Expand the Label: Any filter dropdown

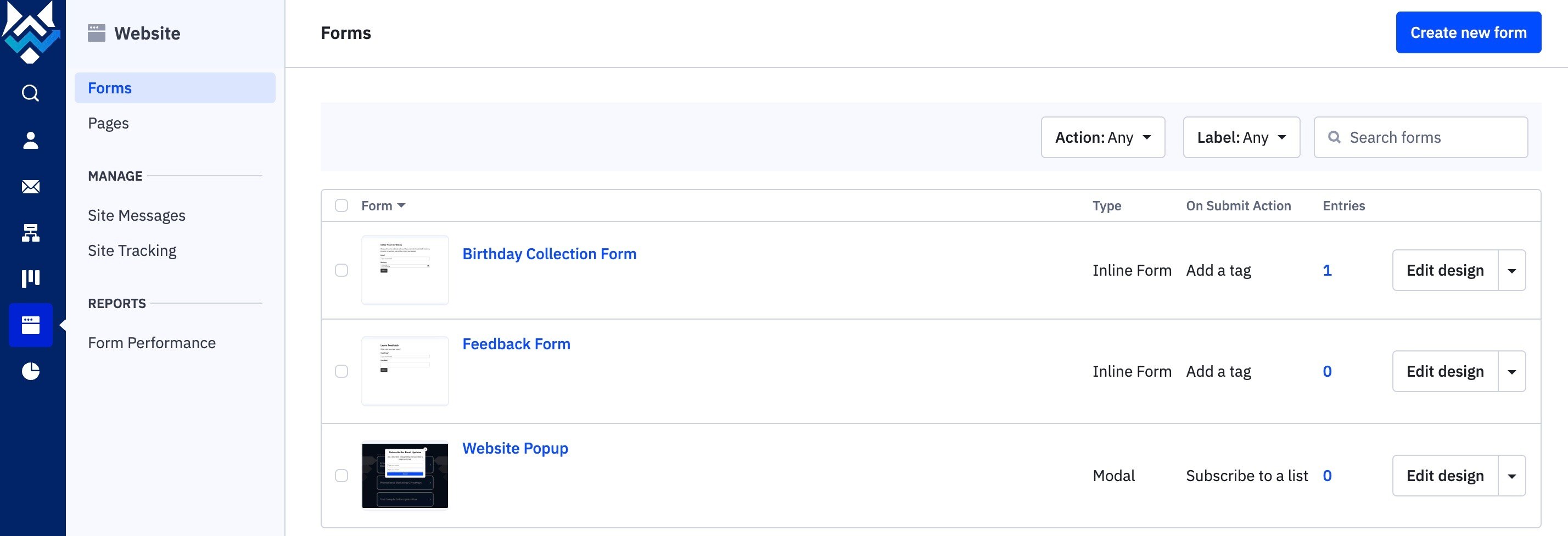pos(1241,137)
